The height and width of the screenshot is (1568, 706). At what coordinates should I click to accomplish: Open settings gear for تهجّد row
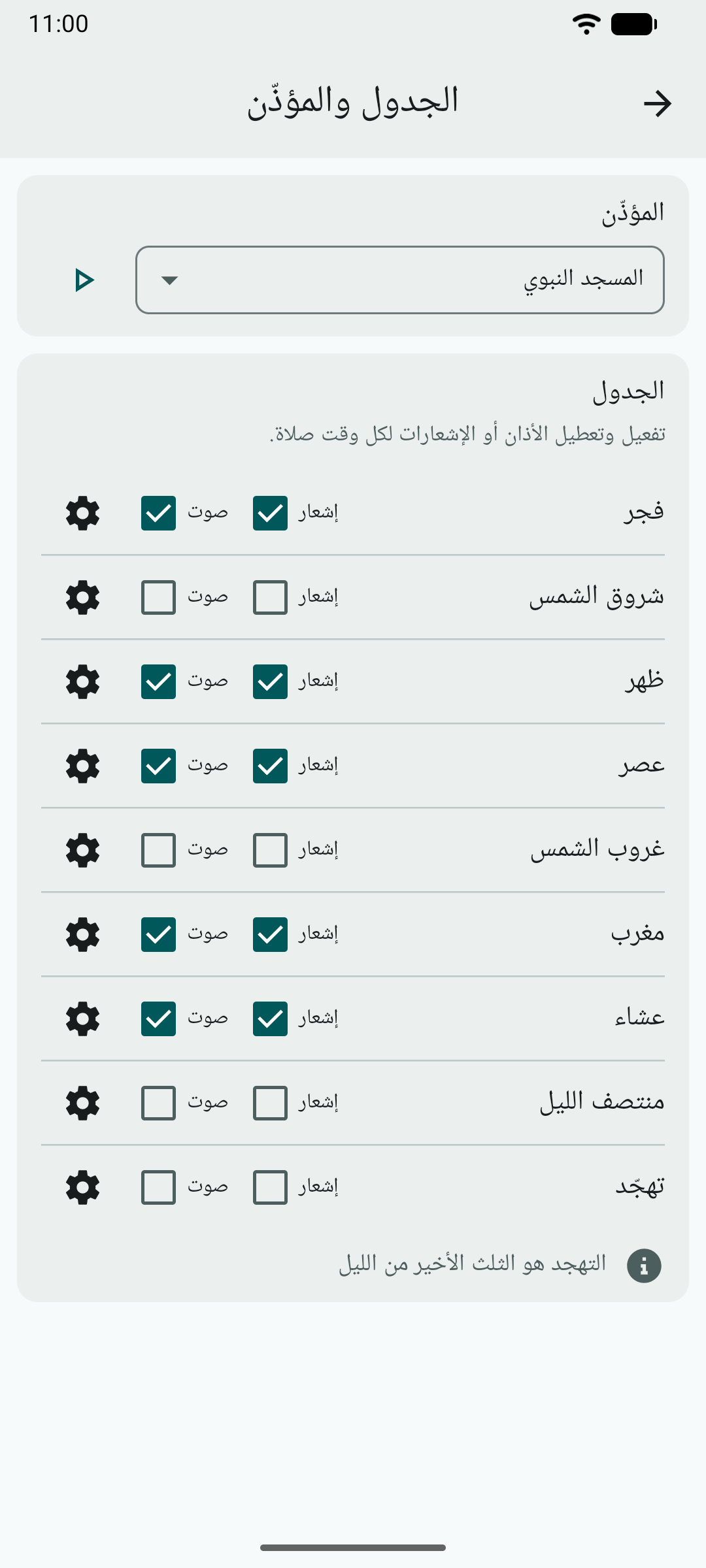[83, 1187]
